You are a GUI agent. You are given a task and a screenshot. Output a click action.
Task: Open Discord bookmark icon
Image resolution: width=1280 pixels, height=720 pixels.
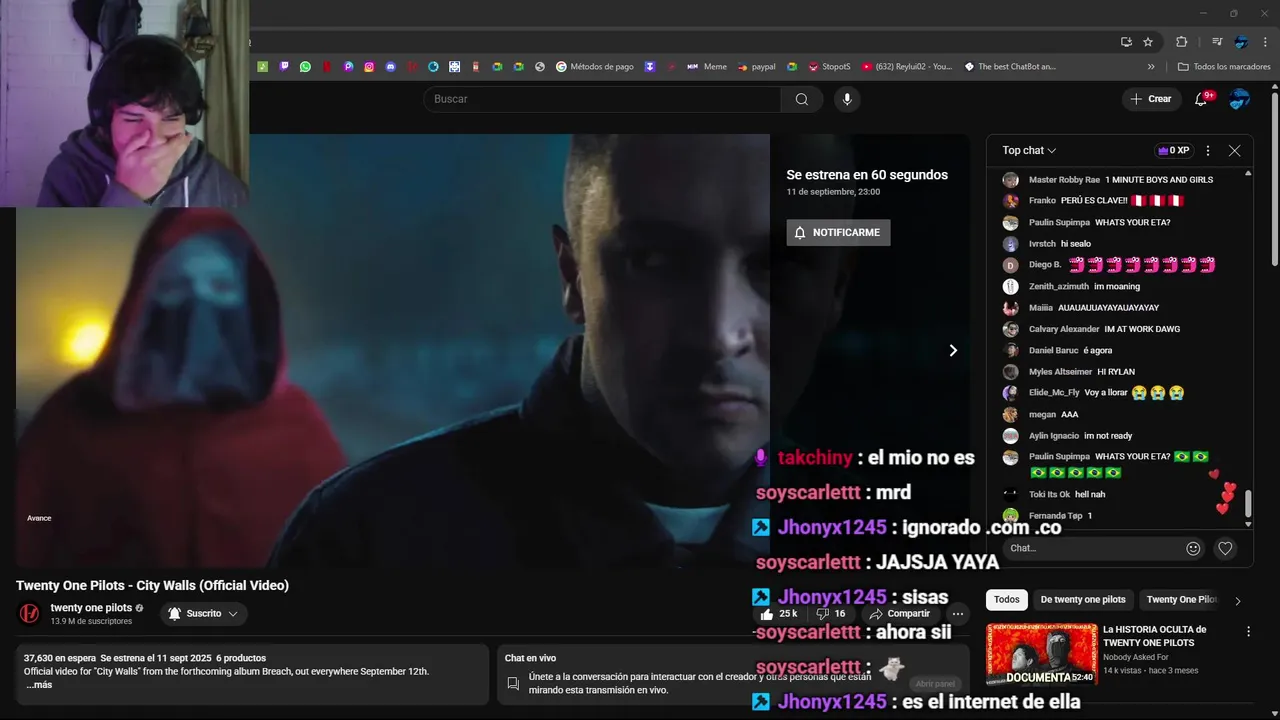click(x=391, y=67)
